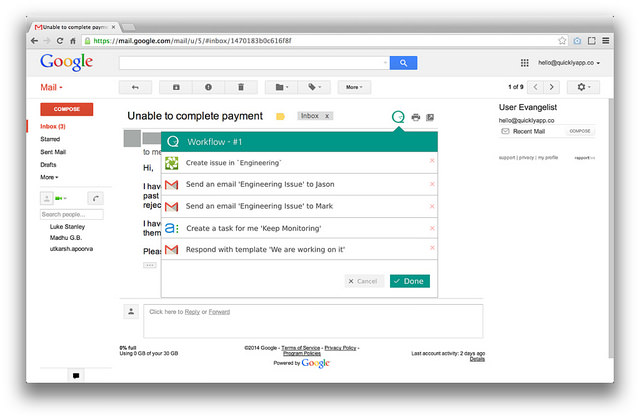Viewport: 640px width, 419px height.
Task: Click the Details link for account activity
Action: point(477,359)
